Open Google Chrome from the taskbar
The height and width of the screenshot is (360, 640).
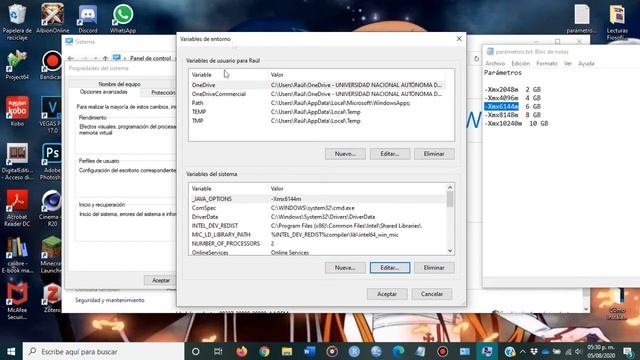pos(264,351)
